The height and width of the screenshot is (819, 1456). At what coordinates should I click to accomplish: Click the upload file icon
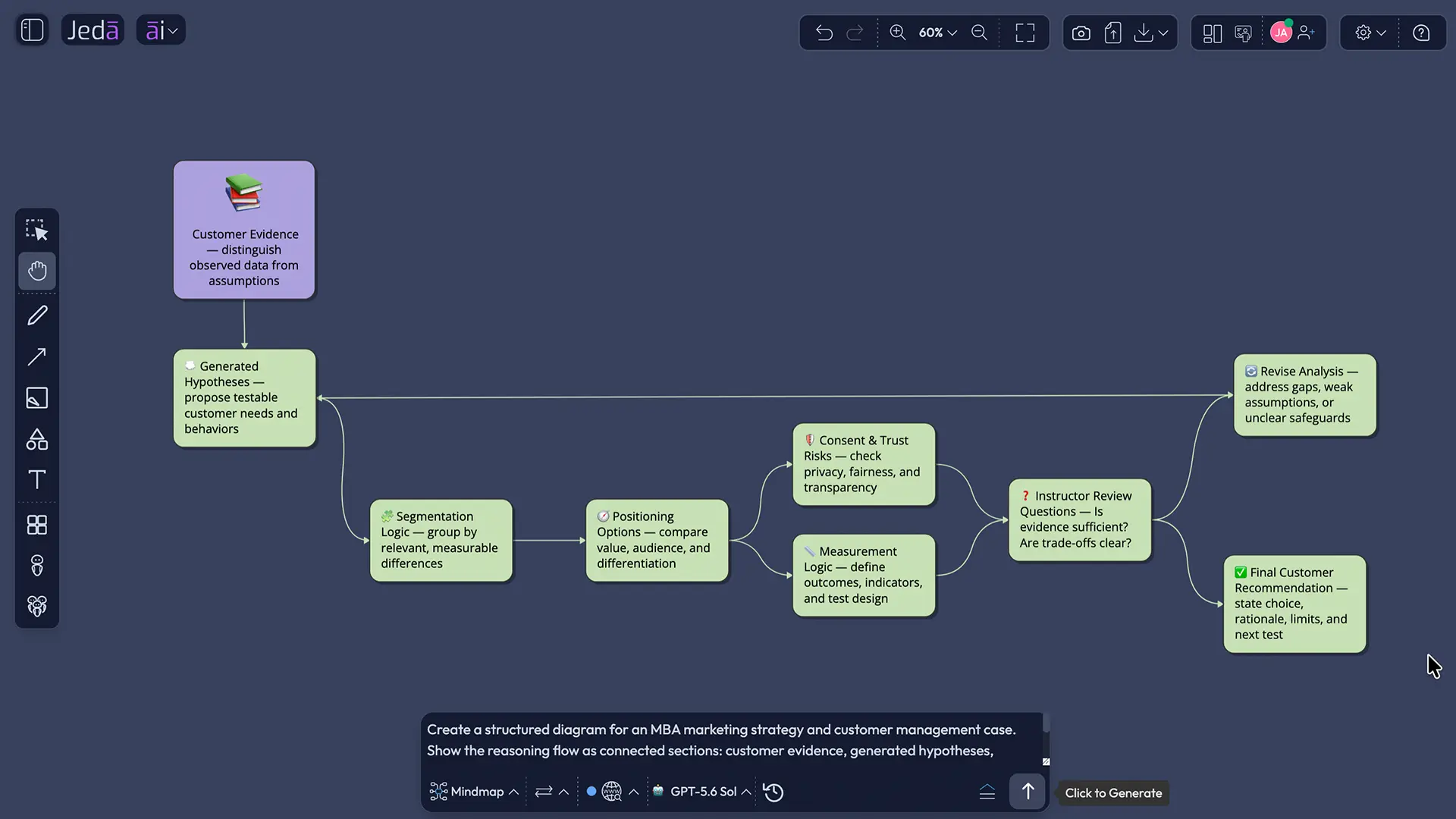click(x=1113, y=33)
